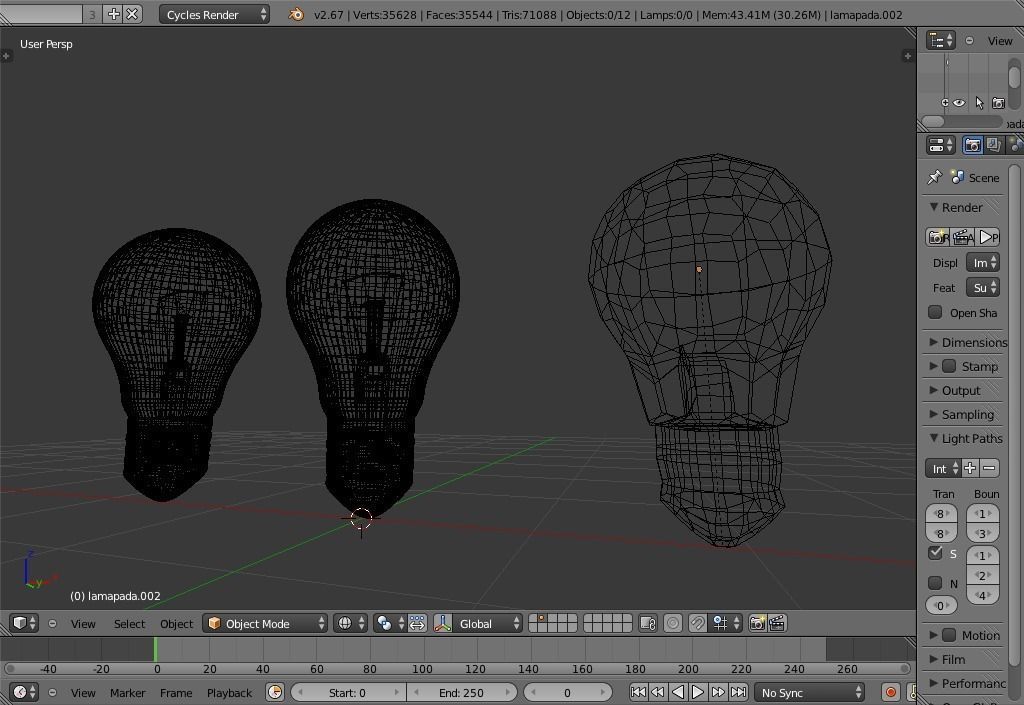Enable the Motion blur checkbox
Viewport: 1024px width, 705px height.
click(x=950, y=634)
